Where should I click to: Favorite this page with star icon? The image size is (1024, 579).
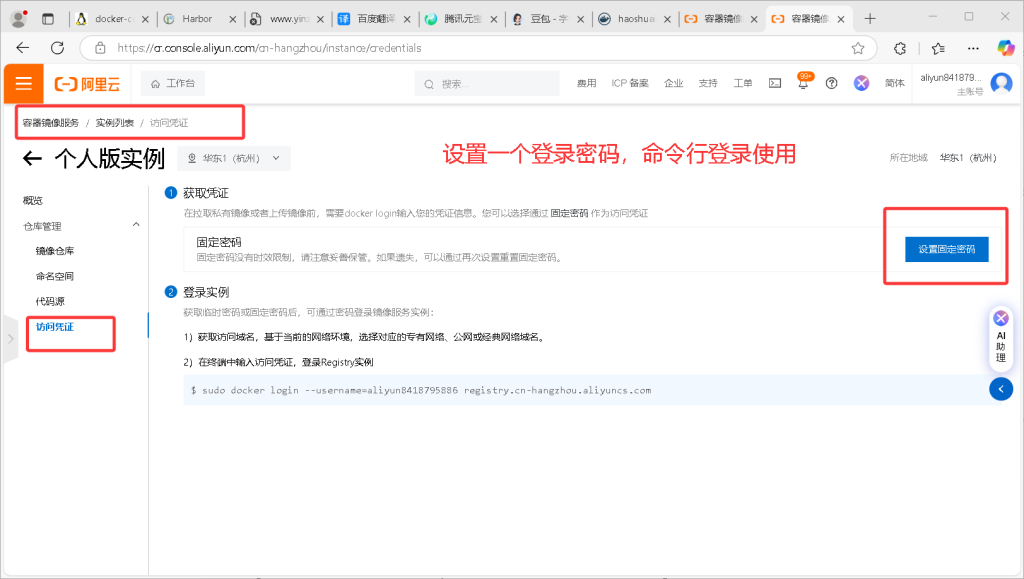(x=857, y=48)
